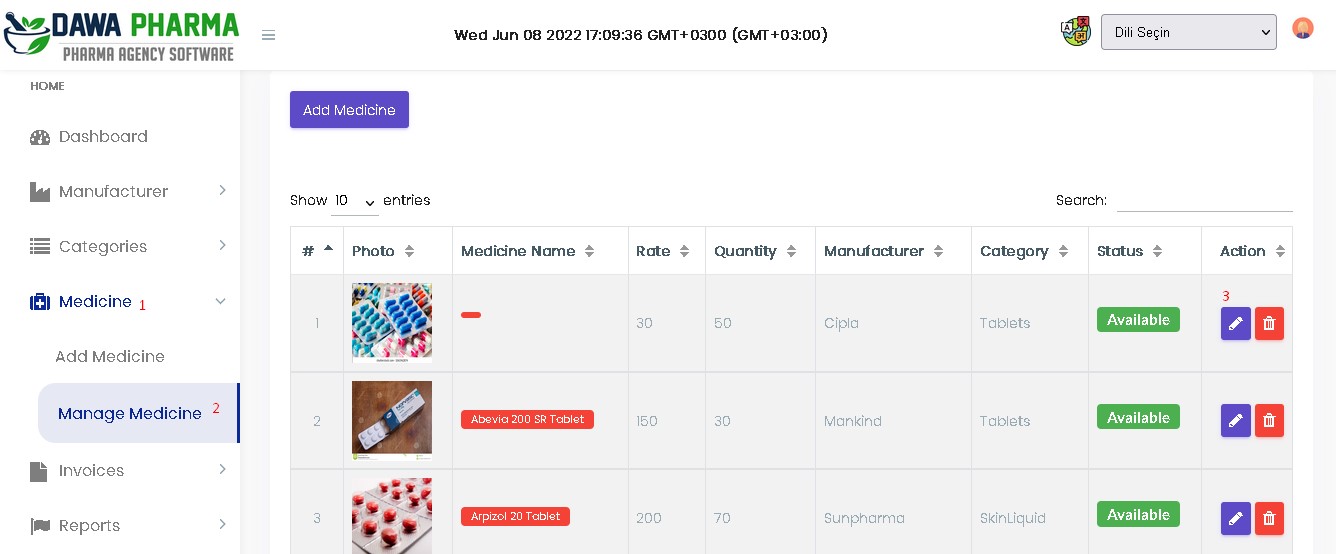Click the purple Add Medicine button
Screen dimensions: 1336x554
(x=349, y=110)
